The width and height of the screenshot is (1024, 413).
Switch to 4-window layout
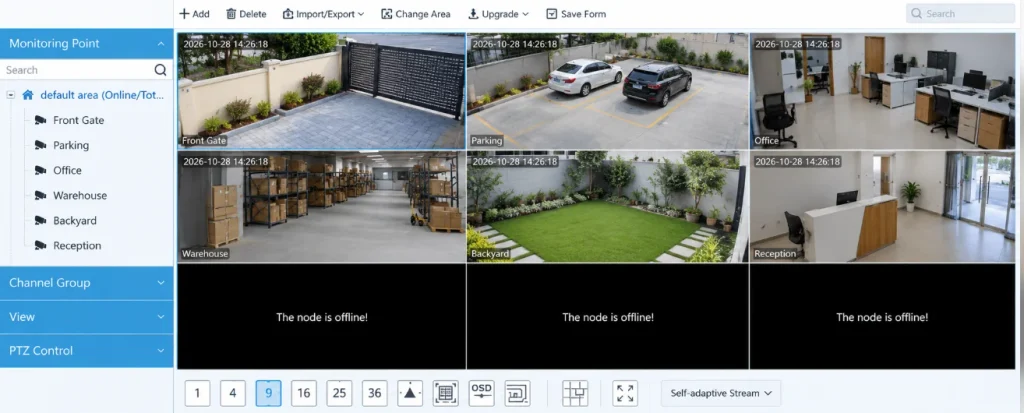[232, 393]
